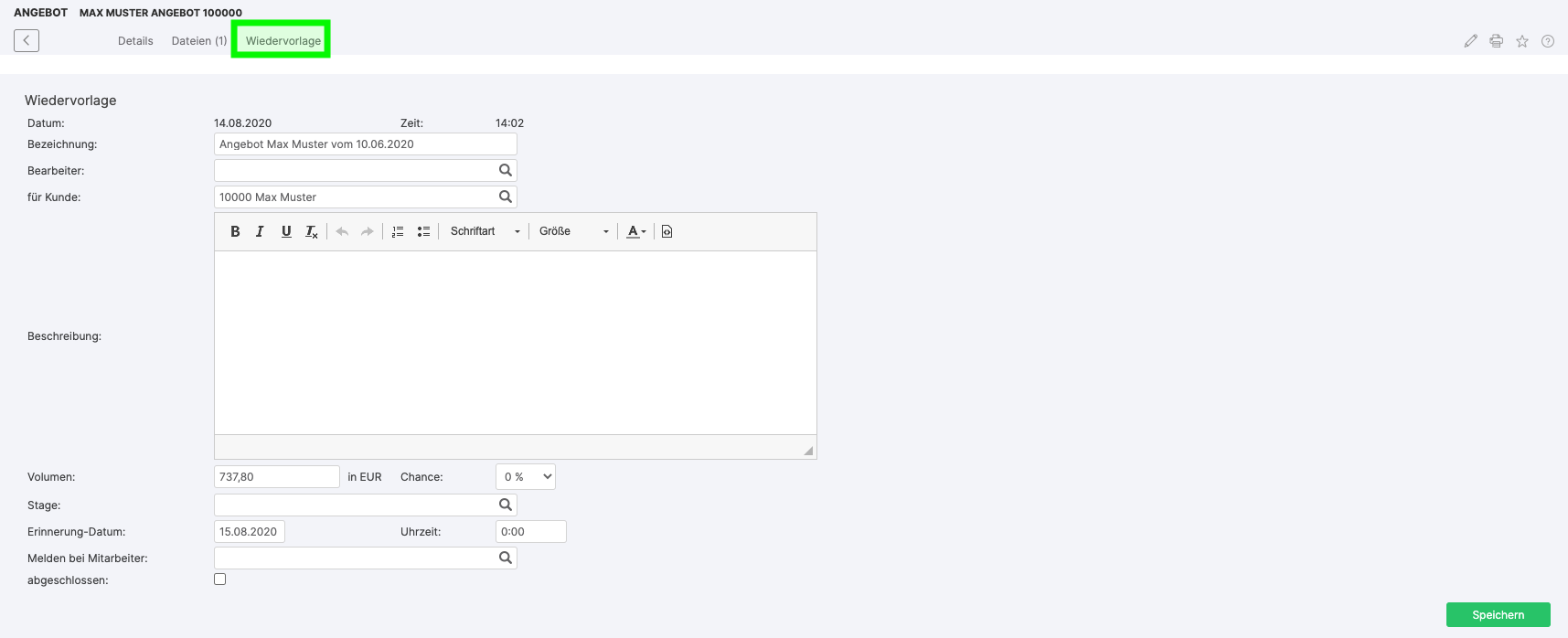Click the Speichern button
Screen dimensions: 1568x638
point(1498,615)
